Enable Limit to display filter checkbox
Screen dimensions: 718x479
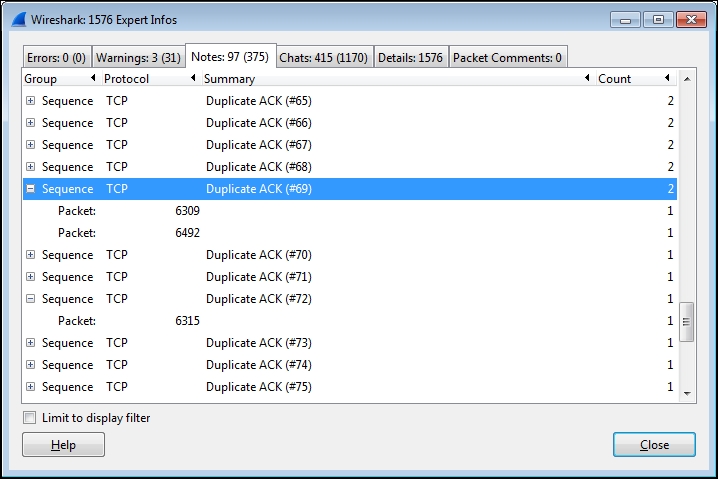[30, 418]
